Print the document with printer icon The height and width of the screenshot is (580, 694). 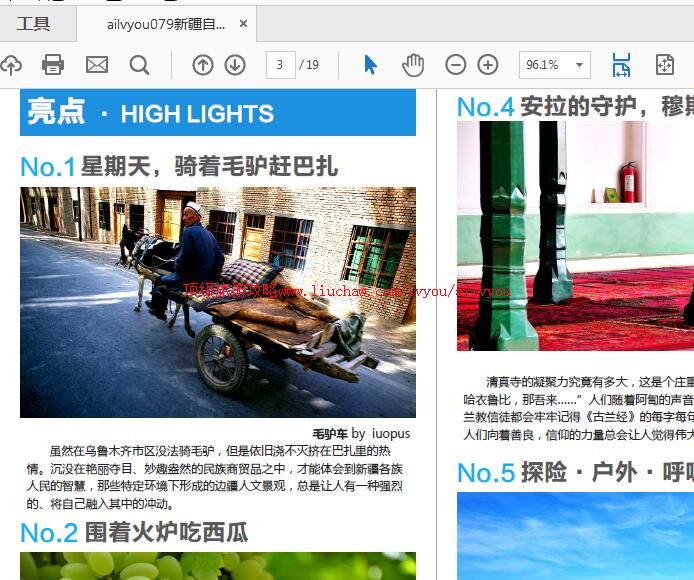[53, 65]
